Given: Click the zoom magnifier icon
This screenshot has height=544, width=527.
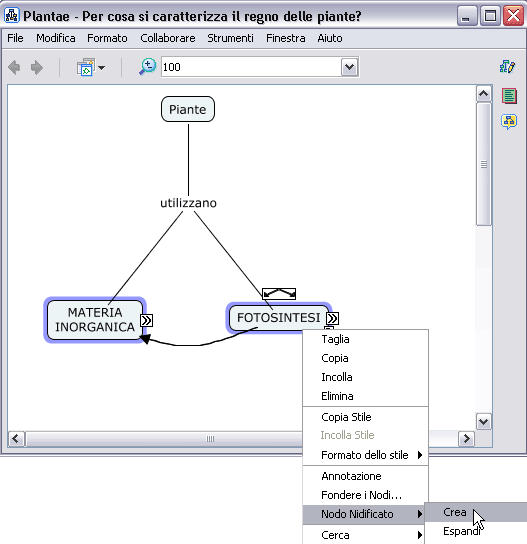Looking at the screenshot, I should 147,67.
